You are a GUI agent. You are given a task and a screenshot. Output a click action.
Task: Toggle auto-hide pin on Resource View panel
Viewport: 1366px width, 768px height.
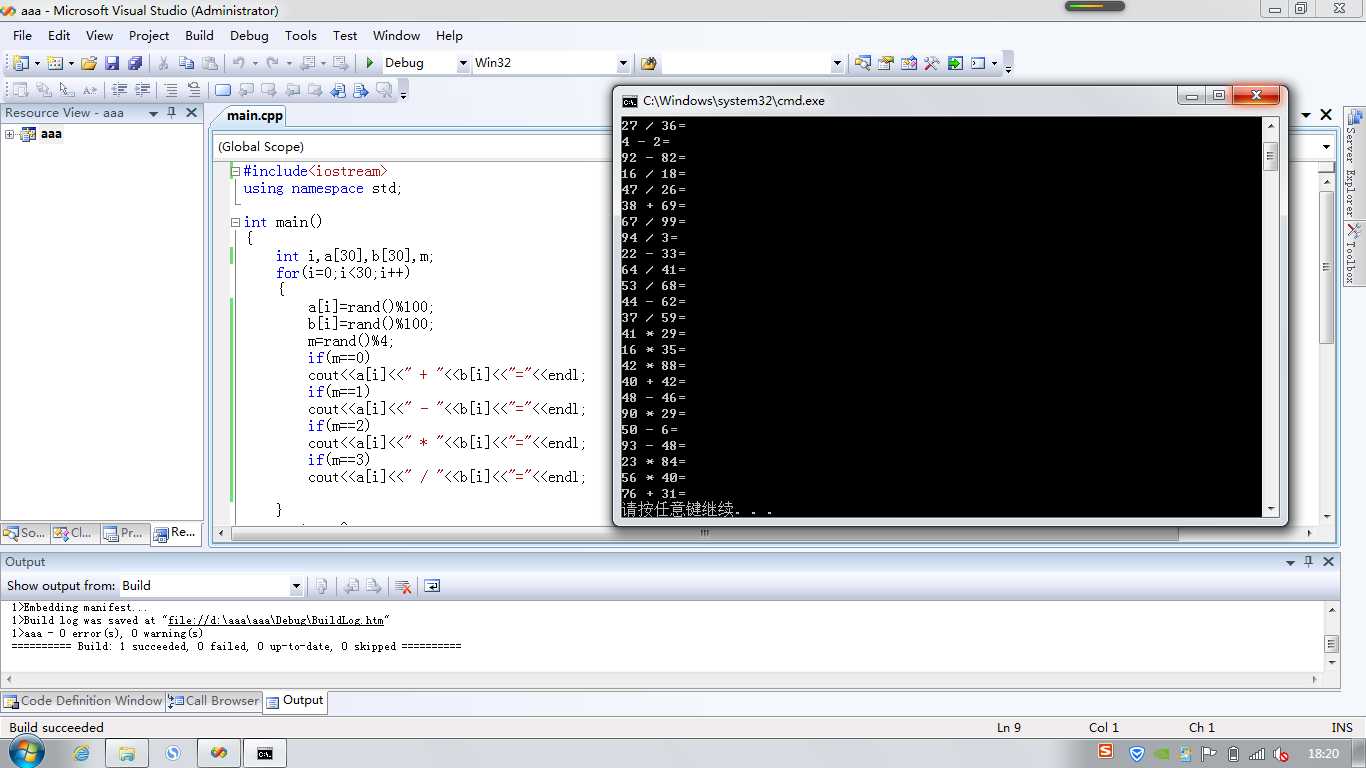tap(172, 113)
